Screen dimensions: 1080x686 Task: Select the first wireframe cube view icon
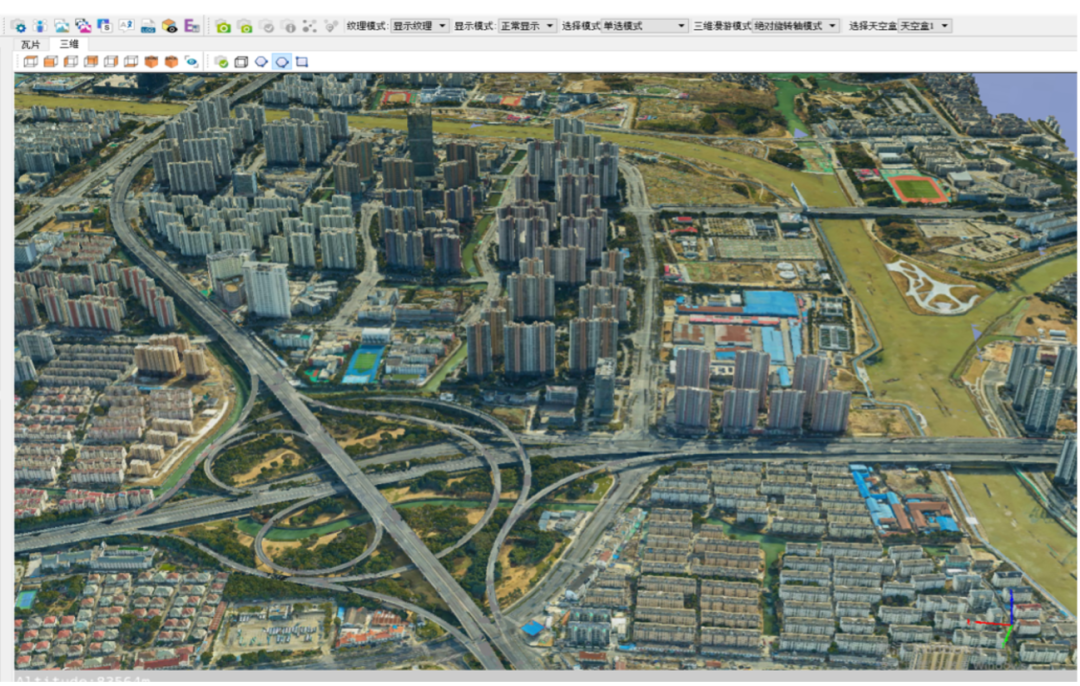(x=30, y=62)
